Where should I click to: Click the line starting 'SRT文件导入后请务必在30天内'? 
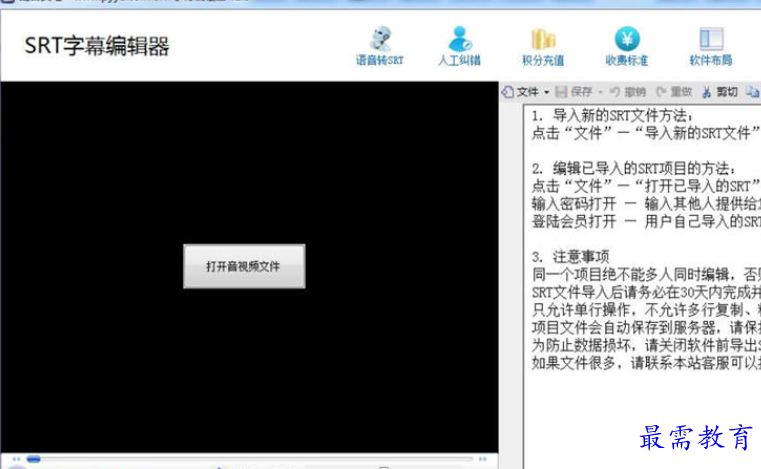(x=646, y=292)
